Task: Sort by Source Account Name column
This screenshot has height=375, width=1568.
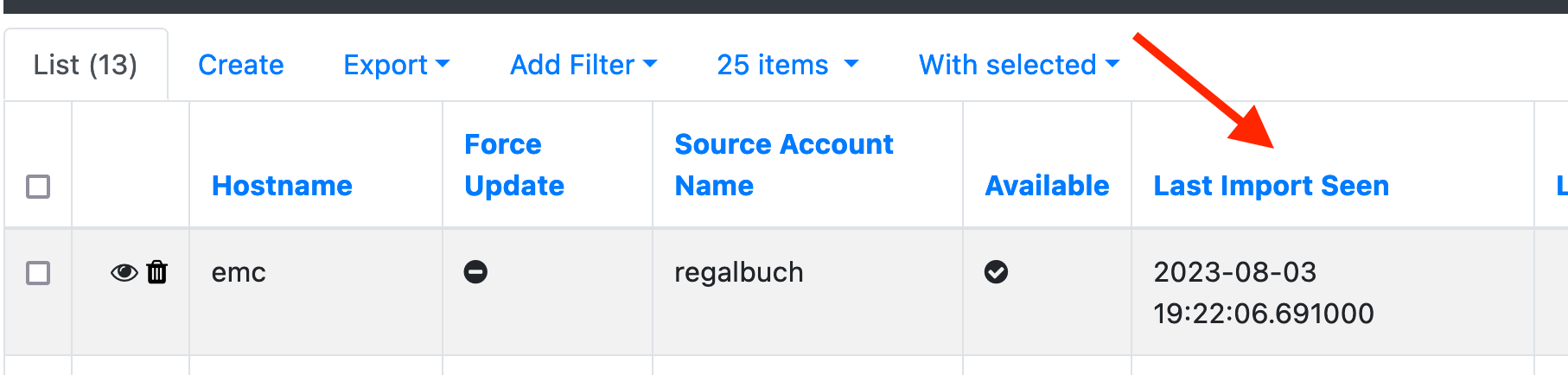Action: (783, 165)
